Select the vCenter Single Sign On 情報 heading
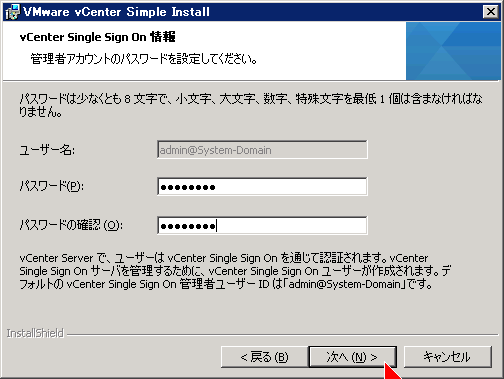 [97, 37]
